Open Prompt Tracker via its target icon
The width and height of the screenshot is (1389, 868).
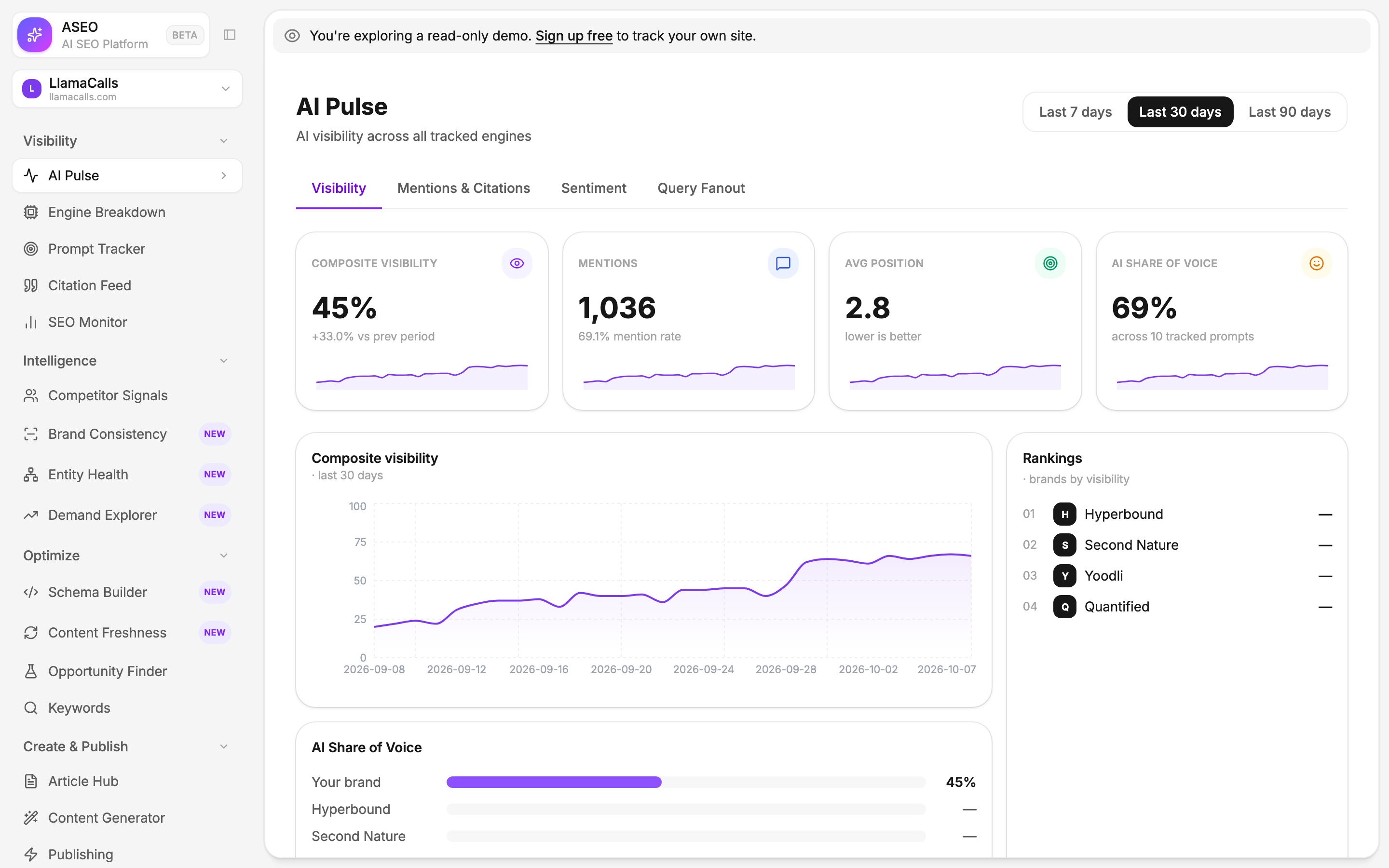31,249
